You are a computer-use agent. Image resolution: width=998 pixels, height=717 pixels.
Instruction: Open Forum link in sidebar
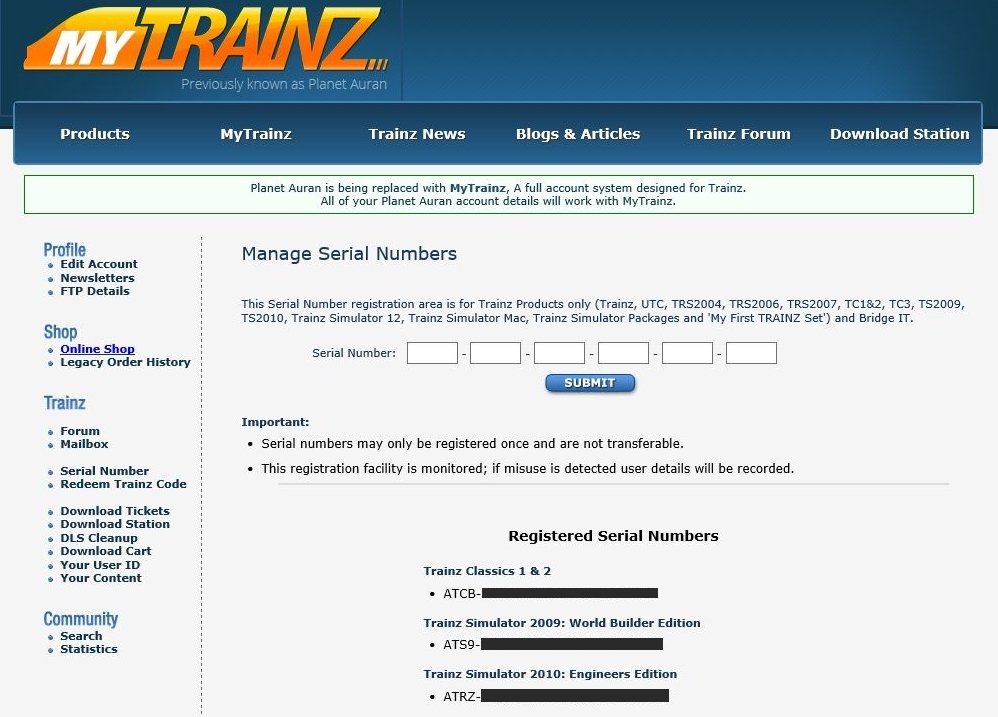(80, 431)
